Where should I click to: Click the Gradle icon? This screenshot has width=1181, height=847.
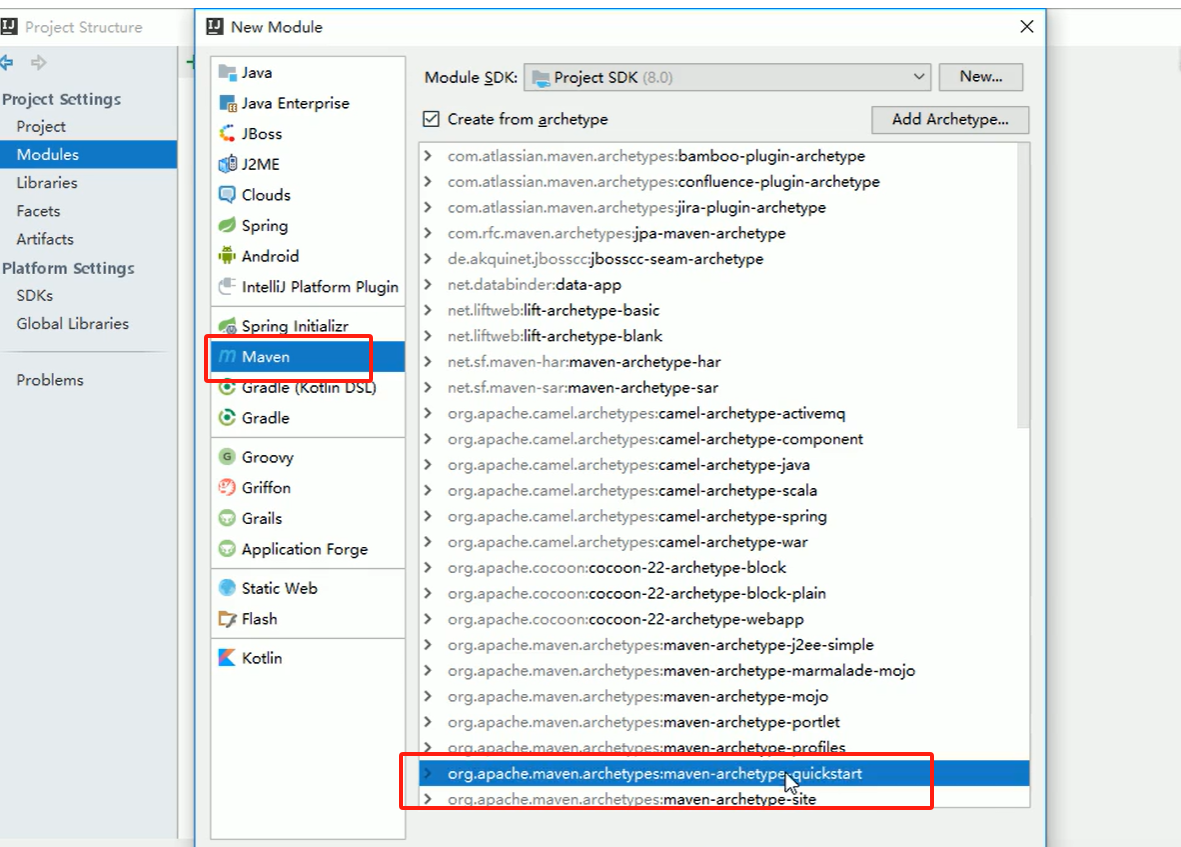[x=227, y=418]
